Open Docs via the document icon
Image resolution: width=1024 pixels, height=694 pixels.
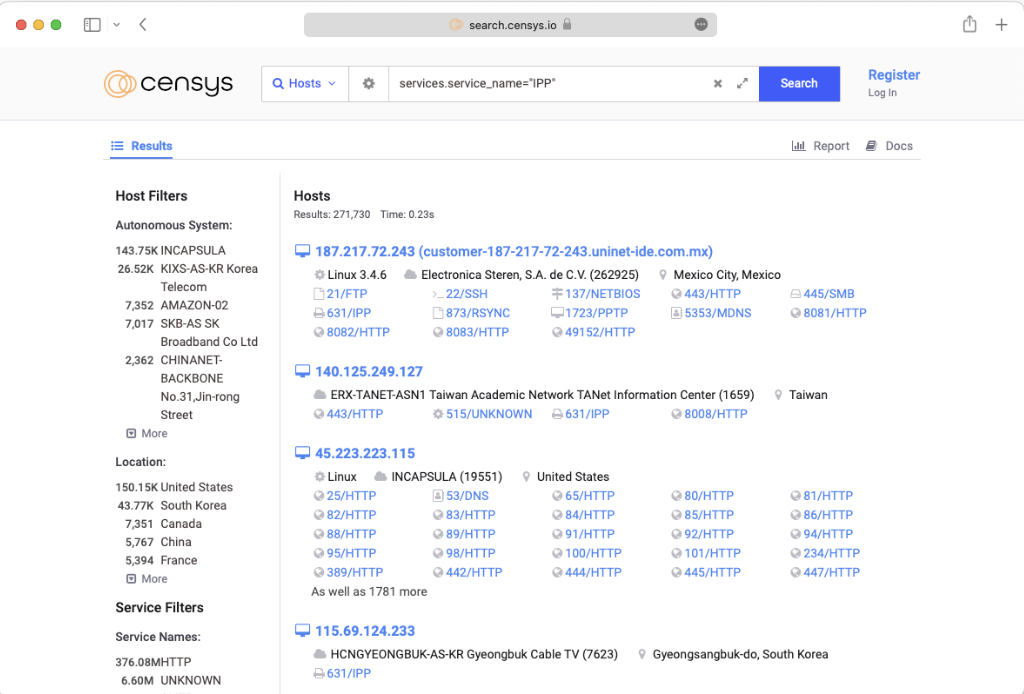pyautogui.click(x=873, y=145)
